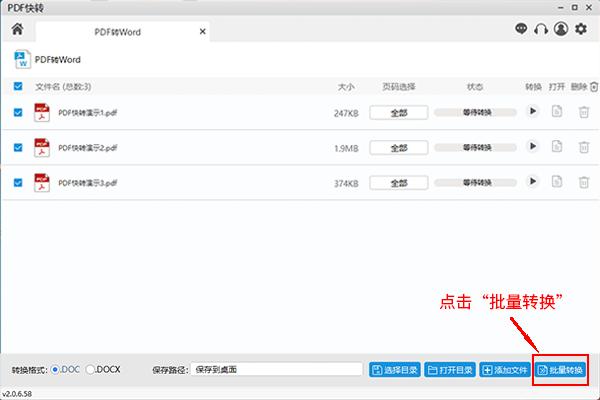Image resolution: width=600 pixels, height=400 pixels.
Task: Click the 打开目录 button
Action: pos(450,370)
